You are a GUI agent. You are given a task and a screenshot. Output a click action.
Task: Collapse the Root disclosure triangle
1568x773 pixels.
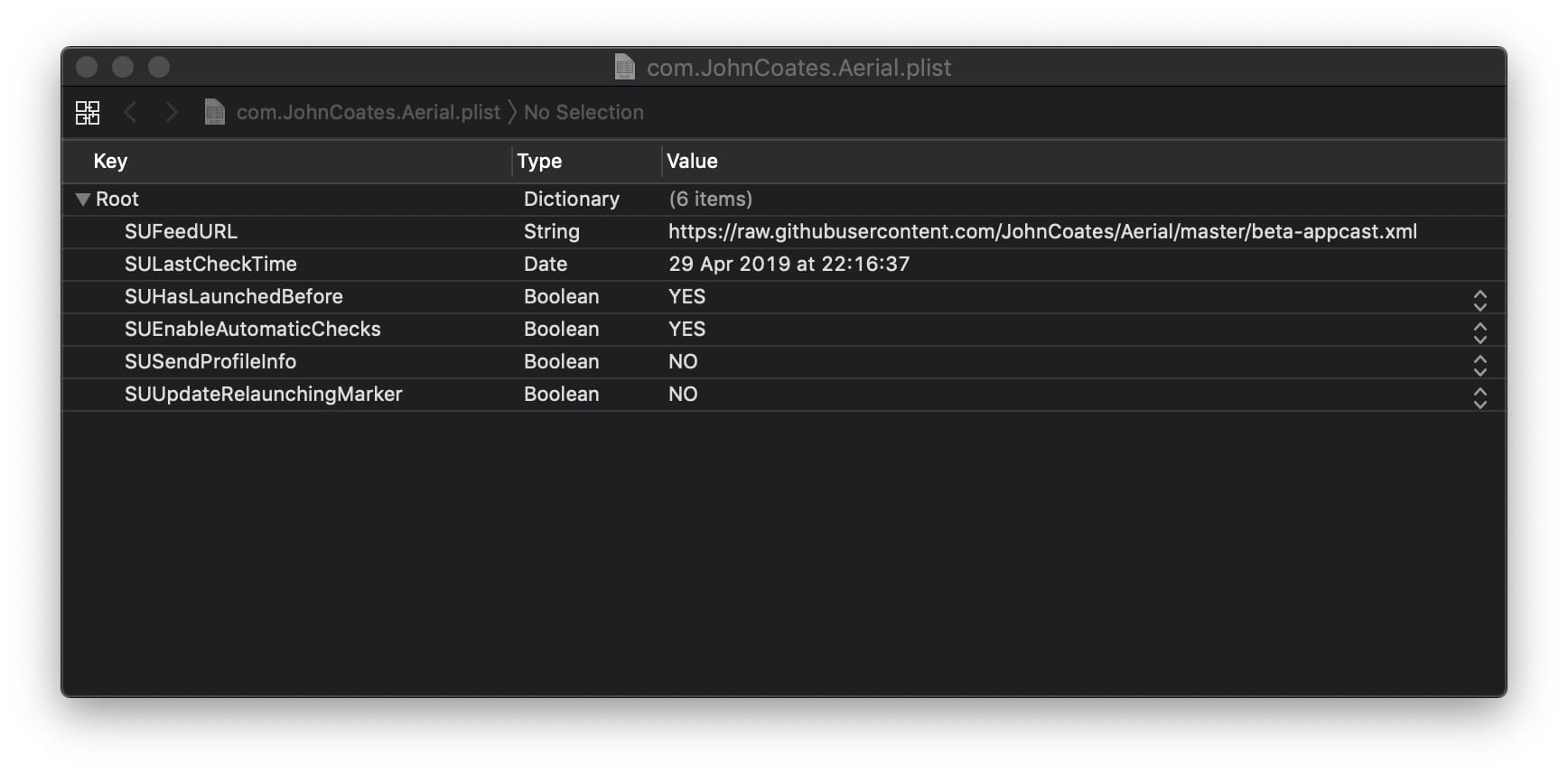[83, 200]
